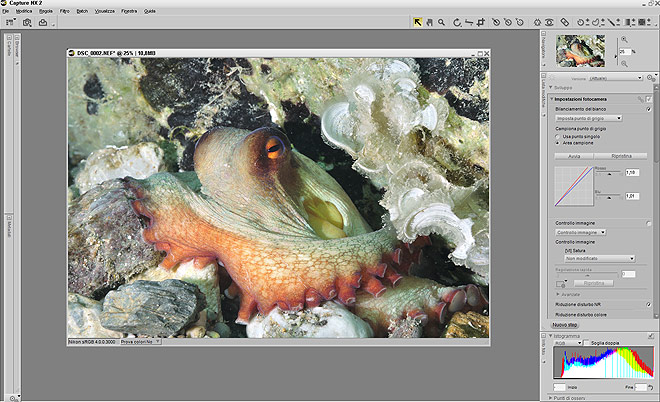The image size is (660, 402).
Task: Open the 'Non modificato' dropdown
Action: (x=599, y=258)
